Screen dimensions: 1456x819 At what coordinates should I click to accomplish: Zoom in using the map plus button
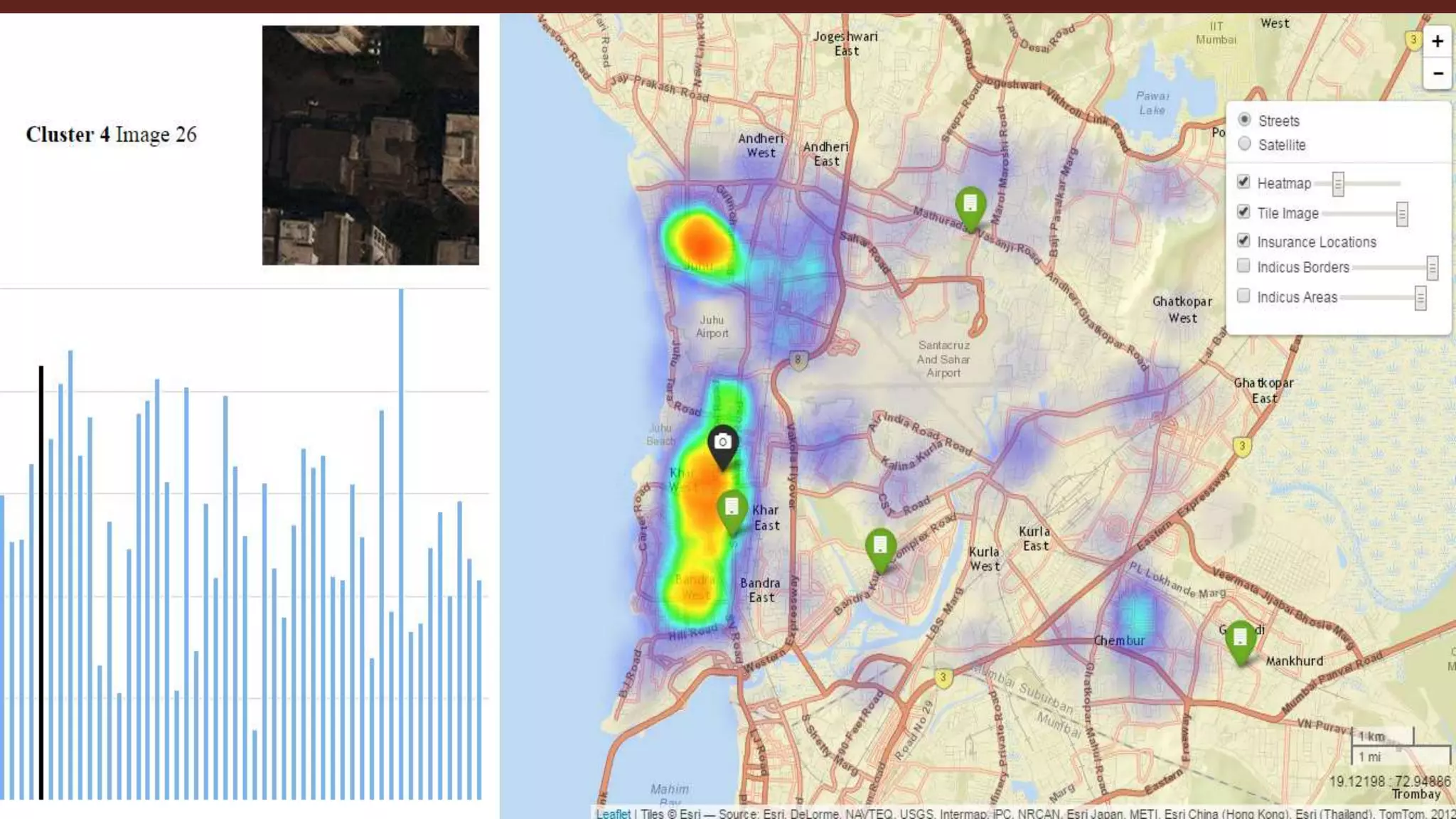coord(1437,41)
